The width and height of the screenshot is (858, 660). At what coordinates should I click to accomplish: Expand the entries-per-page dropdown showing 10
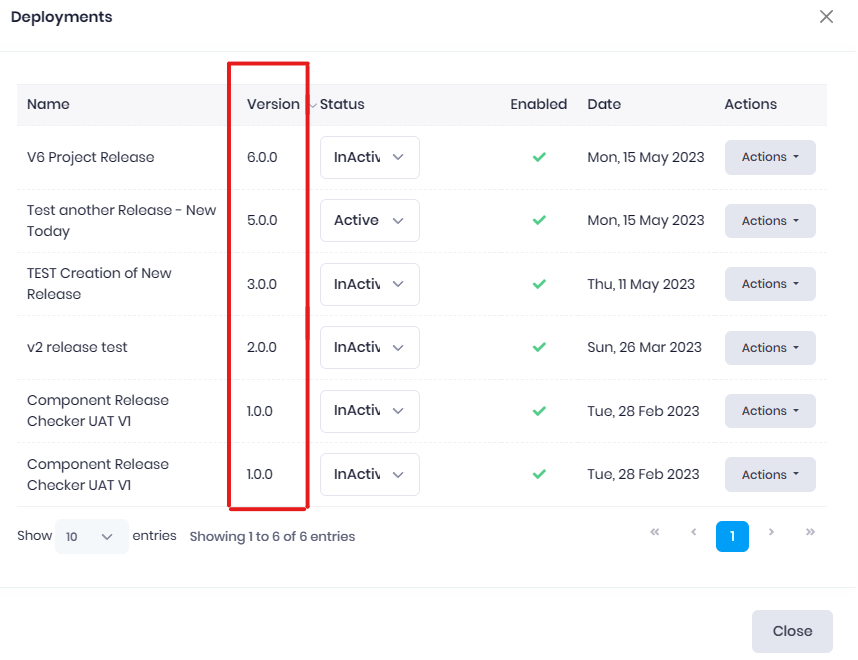[x=92, y=537]
